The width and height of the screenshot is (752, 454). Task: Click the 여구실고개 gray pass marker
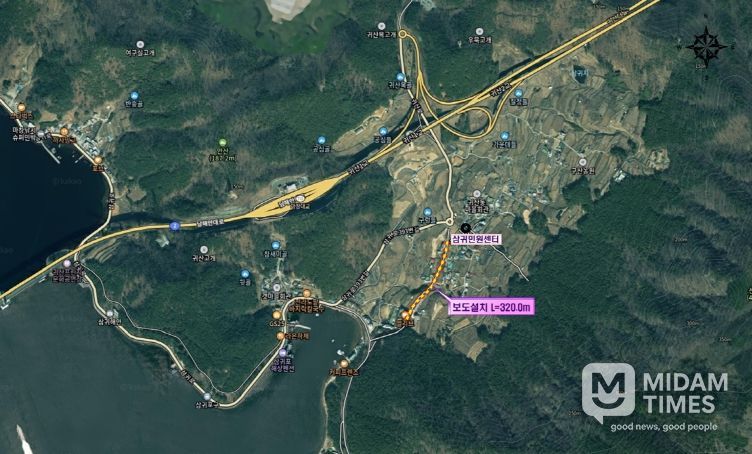[140, 44]
